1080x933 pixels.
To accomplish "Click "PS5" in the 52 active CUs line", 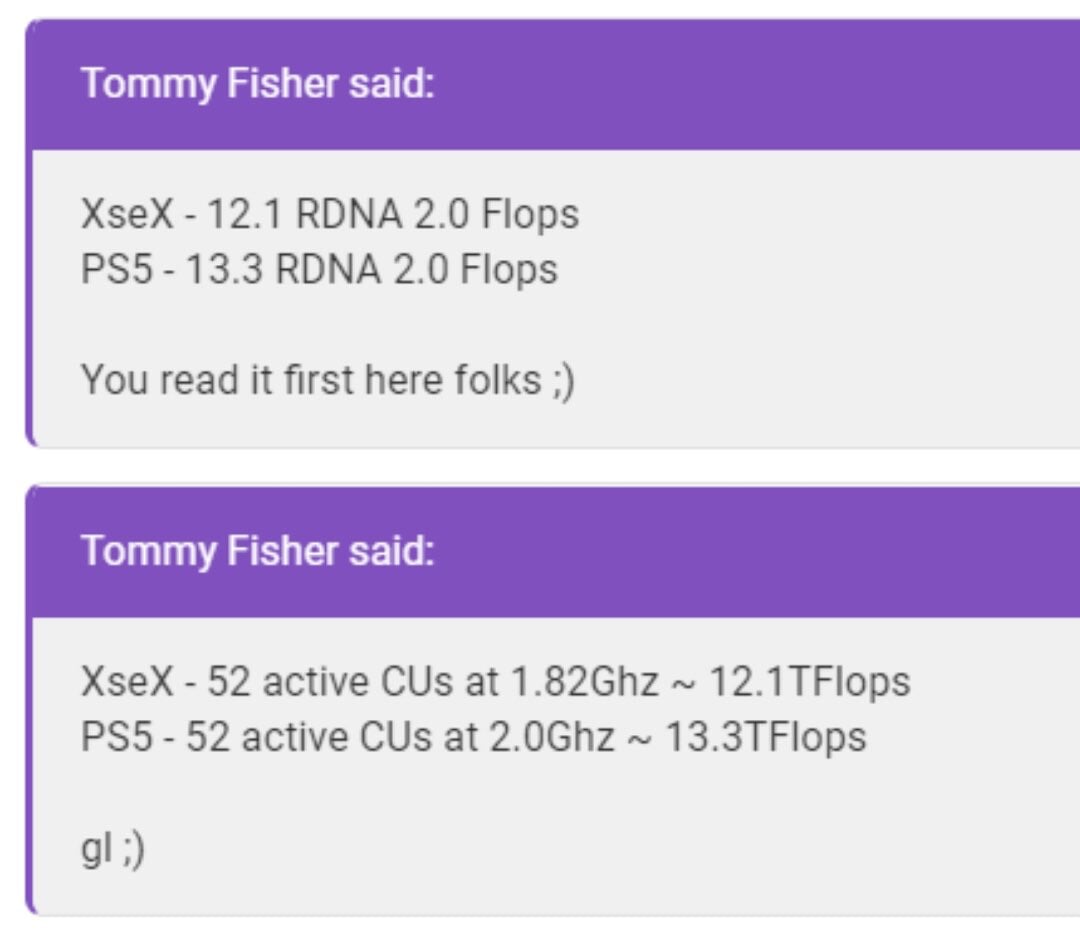I will [x=116, y=737].
